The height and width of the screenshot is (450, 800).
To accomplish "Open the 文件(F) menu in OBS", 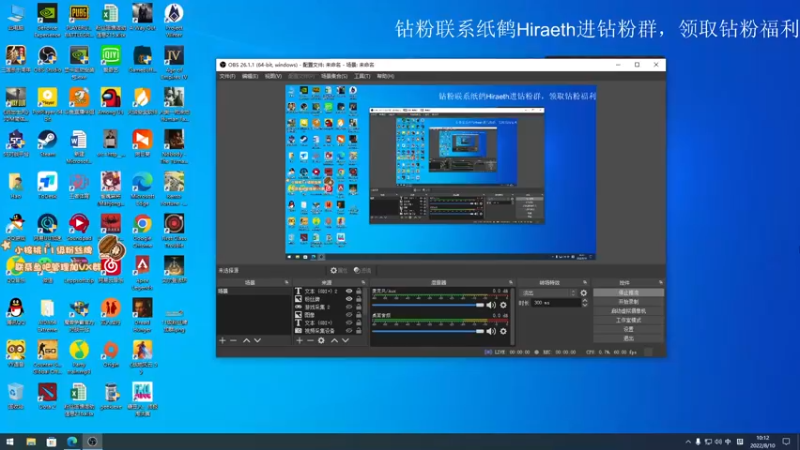I will click(x=228, y=76).
